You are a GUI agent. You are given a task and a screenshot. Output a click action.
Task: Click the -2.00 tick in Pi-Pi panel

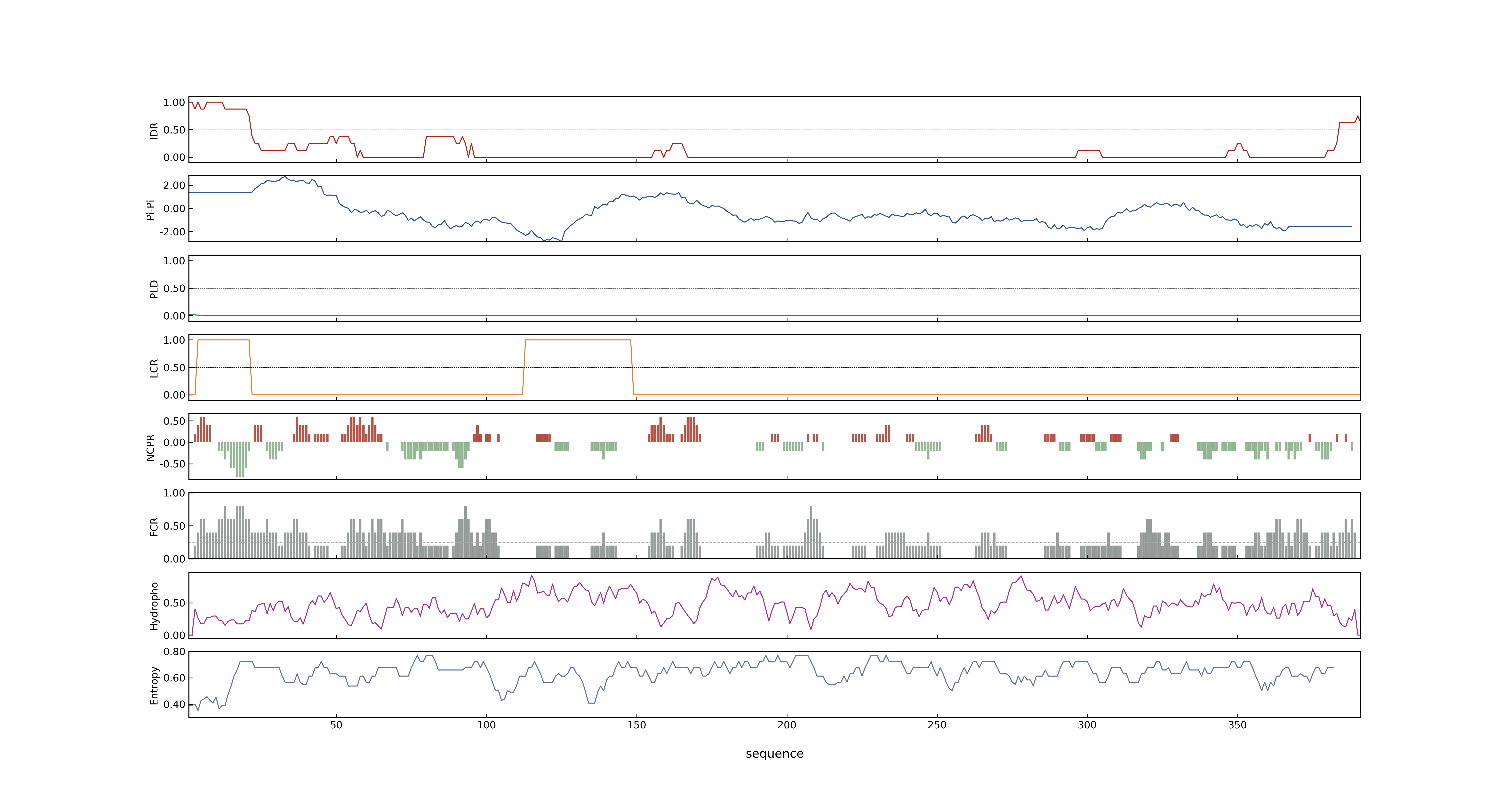pos(172,232)
